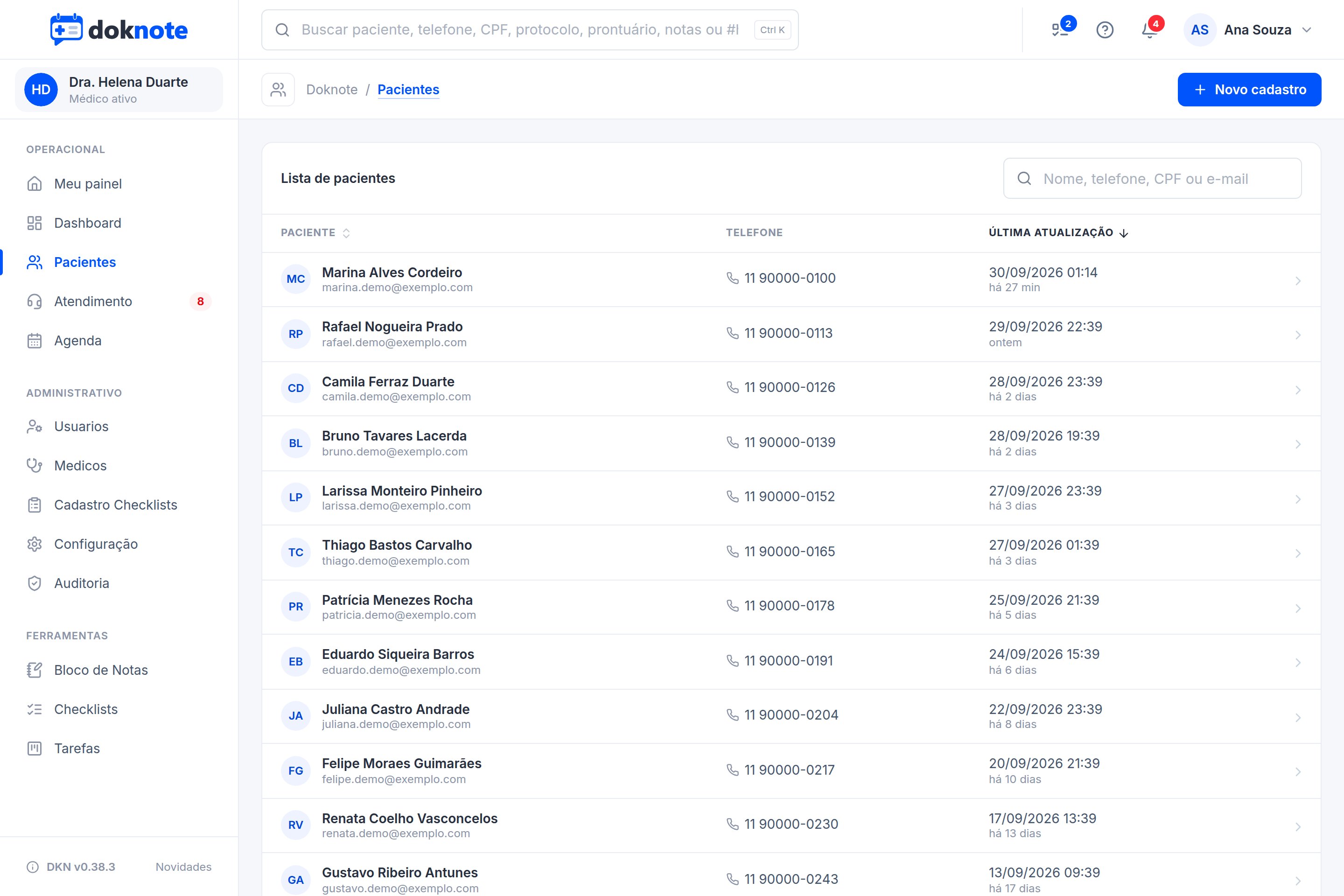
Task: Click the doknote logo icon
Action: coord(66,29)
